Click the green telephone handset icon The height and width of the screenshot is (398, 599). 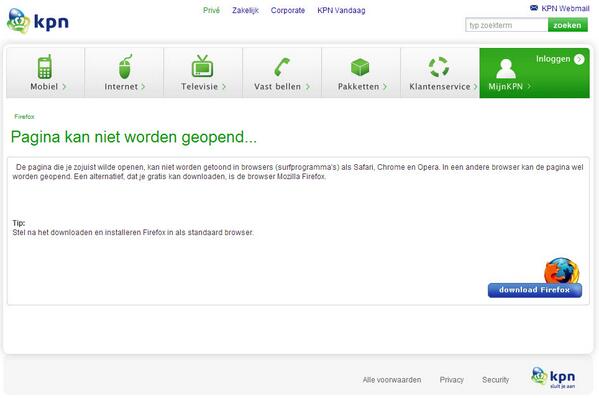click(282, 66)
